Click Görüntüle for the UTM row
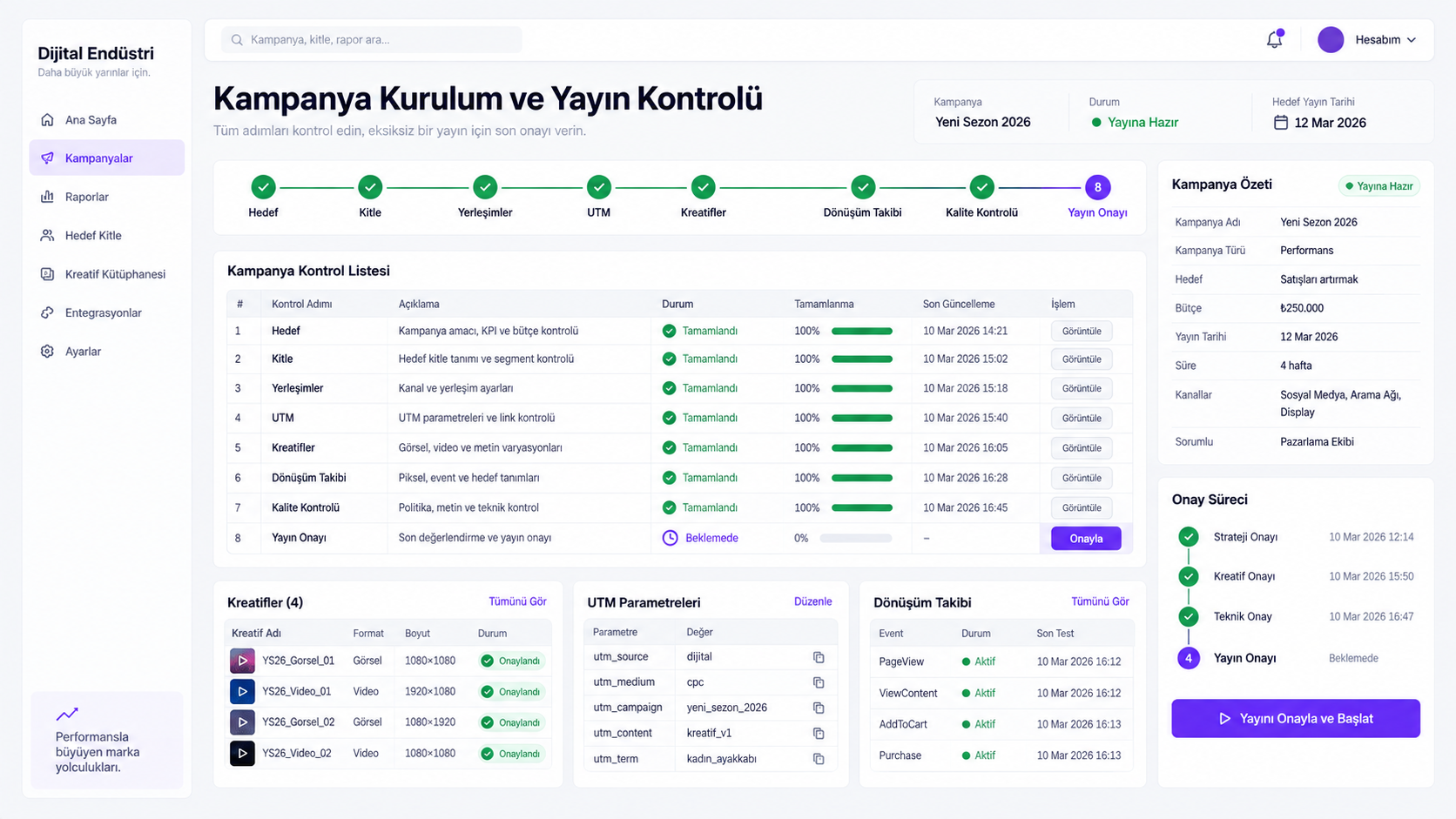The width and height of the screenshot is (1456, 819). [x=1082, y=418]
